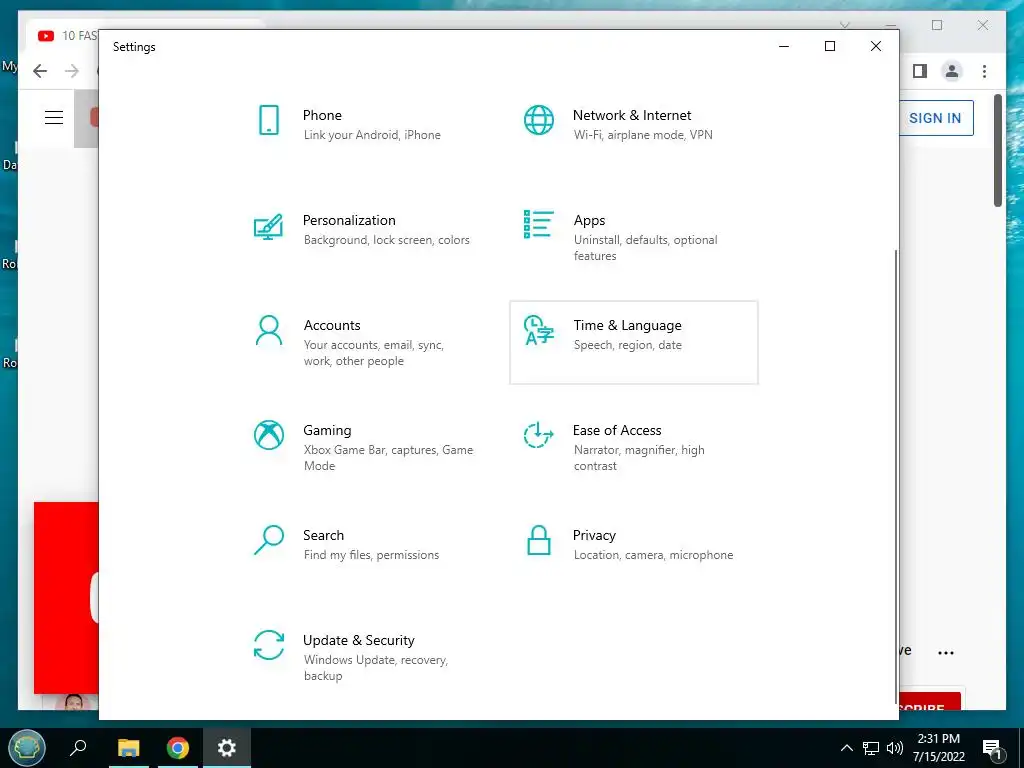Open the Start menu button
This screenshot has width=1024, height=768.
pyautogui.click(x=27, y=748)
